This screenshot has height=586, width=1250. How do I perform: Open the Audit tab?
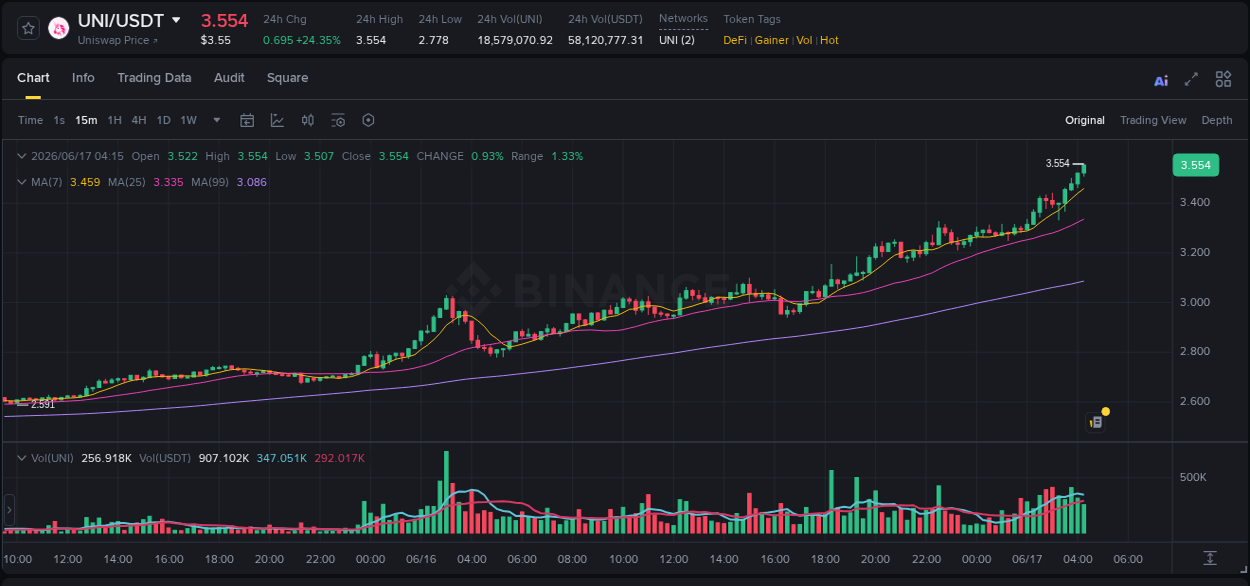pyautogui.click(x=229, y=78)
